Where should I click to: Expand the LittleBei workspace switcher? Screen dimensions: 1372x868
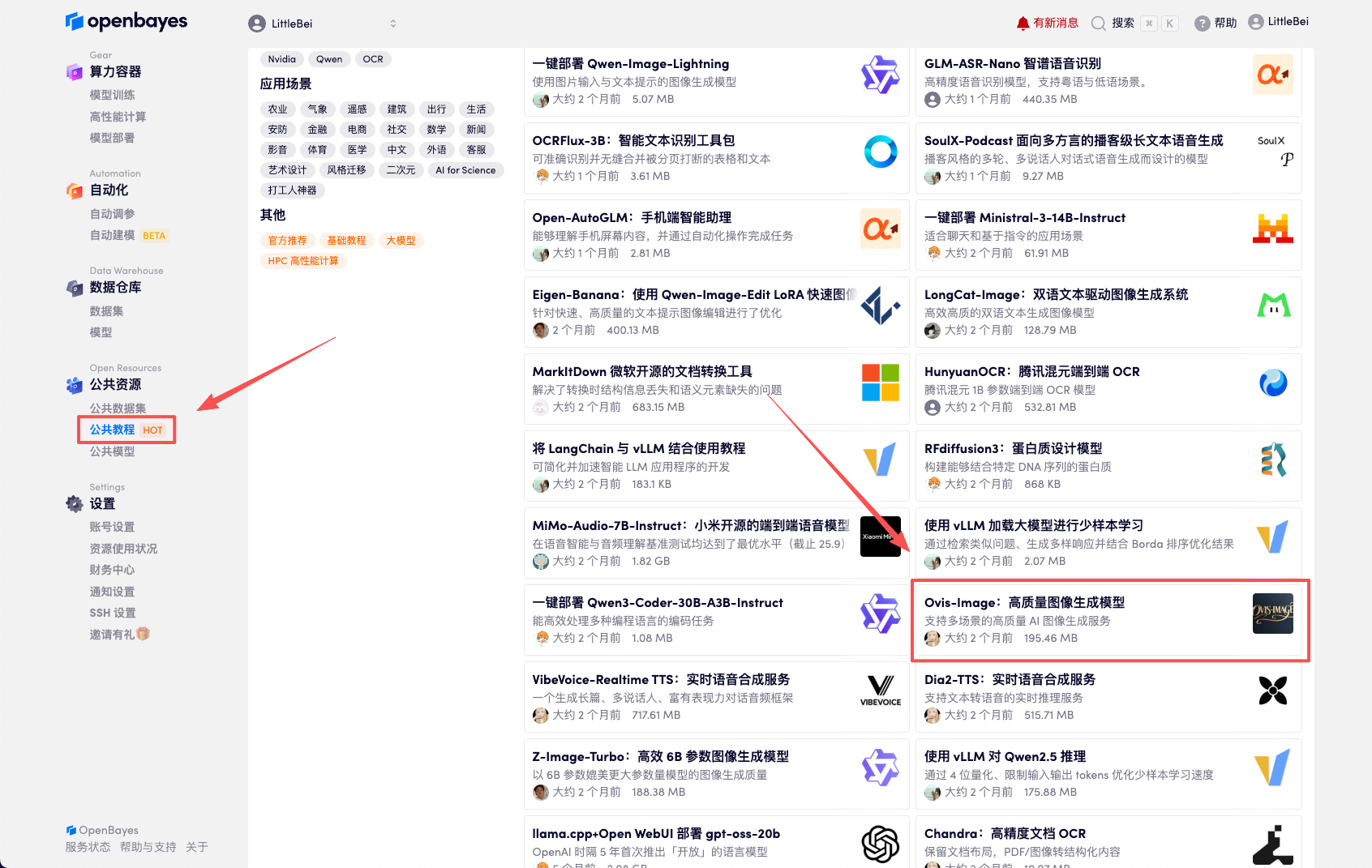(x=393, y=24)
